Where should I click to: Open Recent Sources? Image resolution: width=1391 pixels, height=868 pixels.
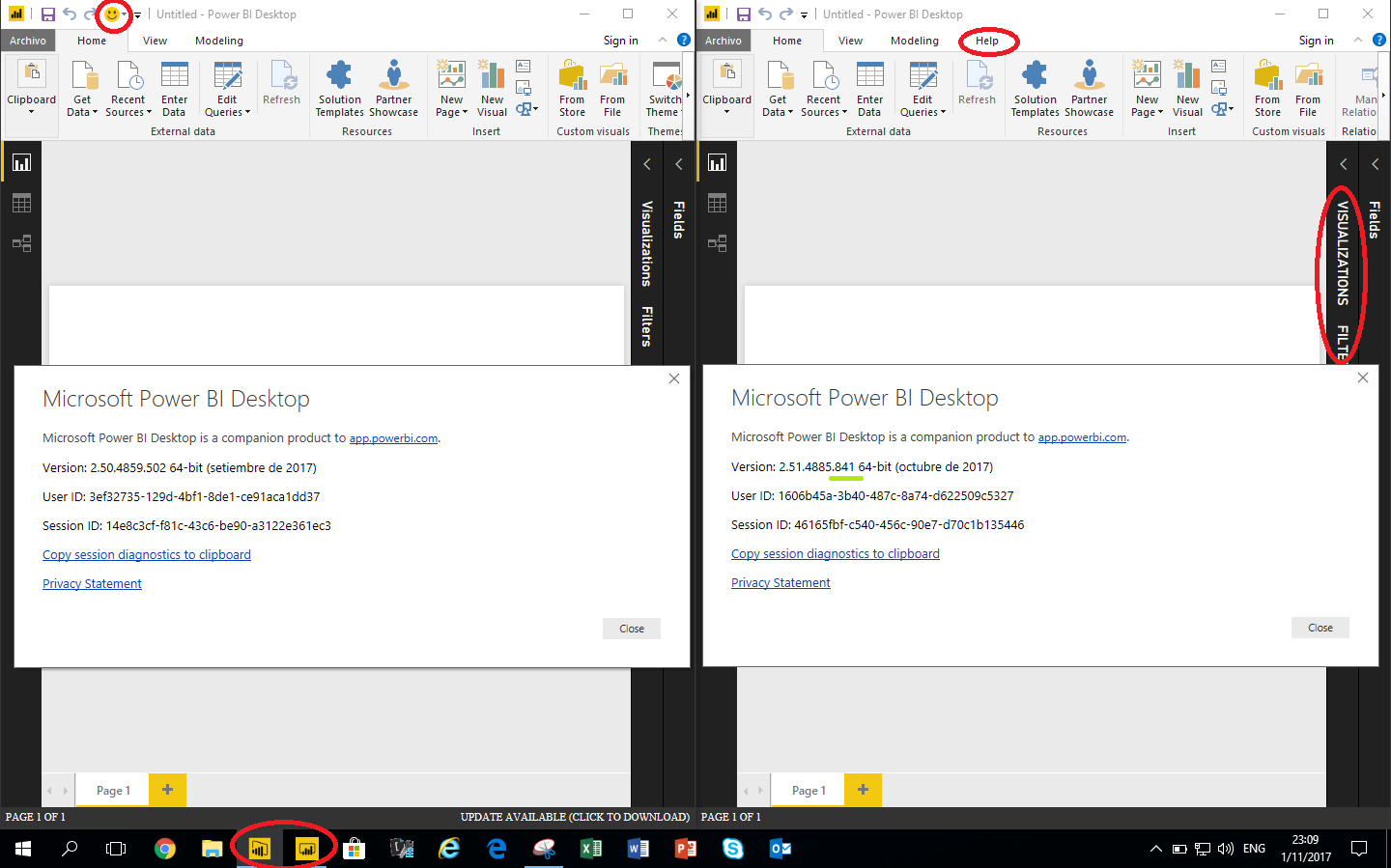coord(128,87)
